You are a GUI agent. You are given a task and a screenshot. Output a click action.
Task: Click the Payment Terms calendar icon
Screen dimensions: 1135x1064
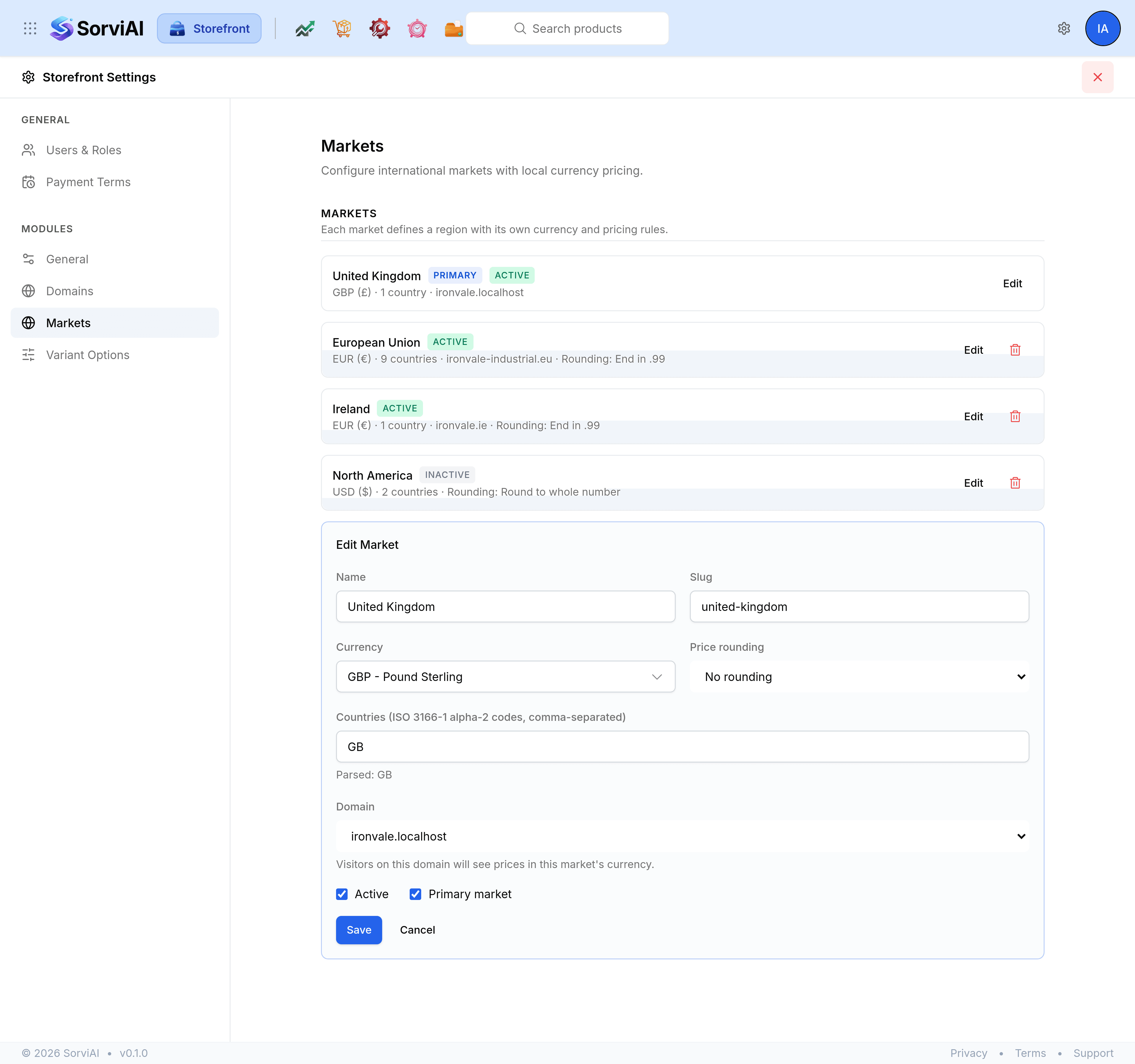click(29, 182)
